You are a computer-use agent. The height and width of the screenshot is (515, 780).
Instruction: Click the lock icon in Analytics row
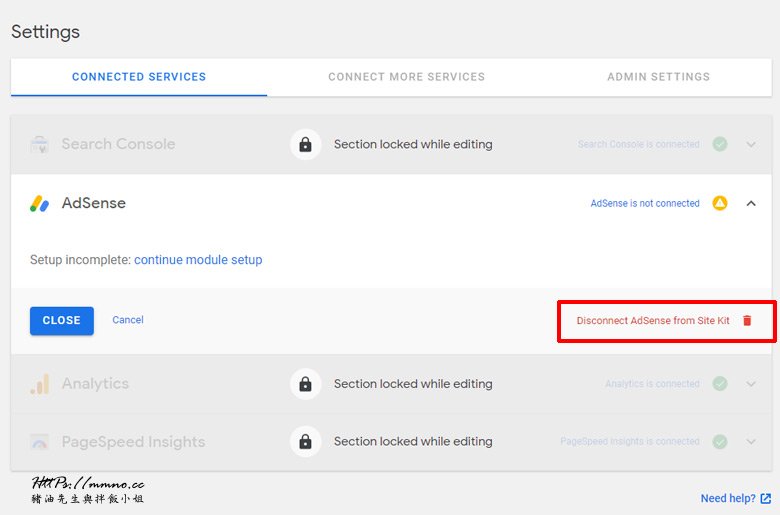[x=305, y=384]
